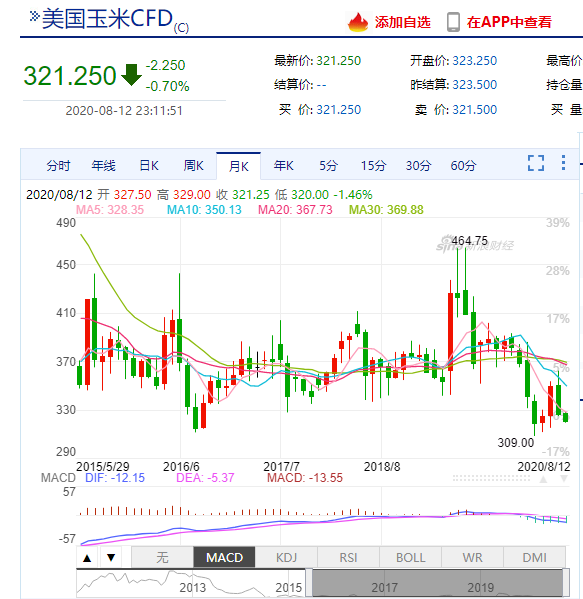Select the RSI indicator option
The height and width of the screenshot is (599, 583).
(348, 558)
